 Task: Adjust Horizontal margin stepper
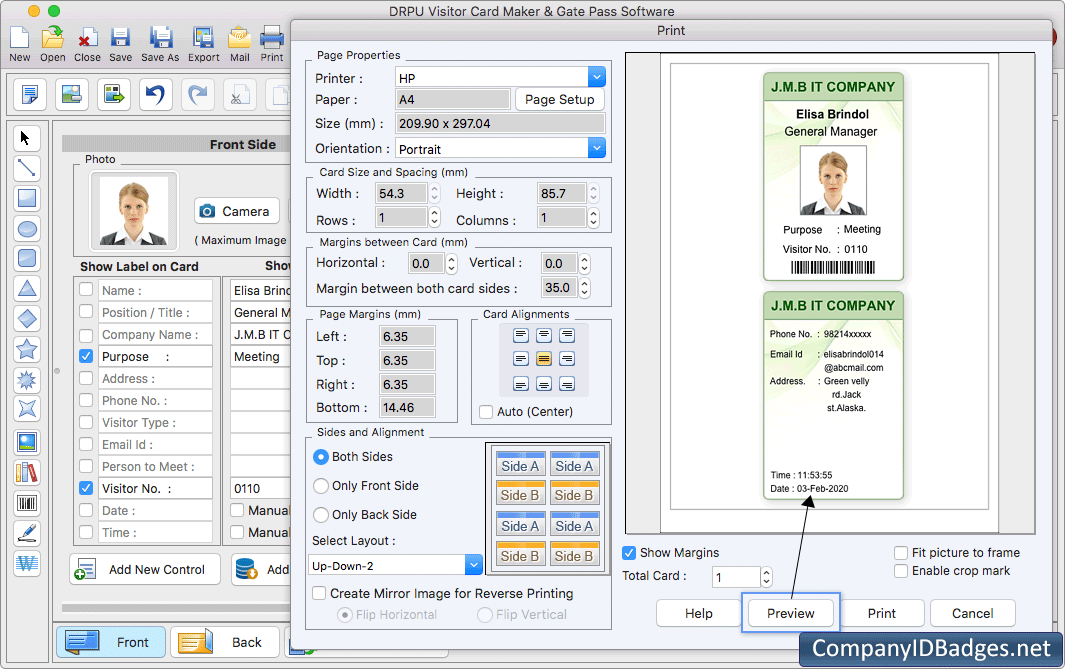[452, 264]
